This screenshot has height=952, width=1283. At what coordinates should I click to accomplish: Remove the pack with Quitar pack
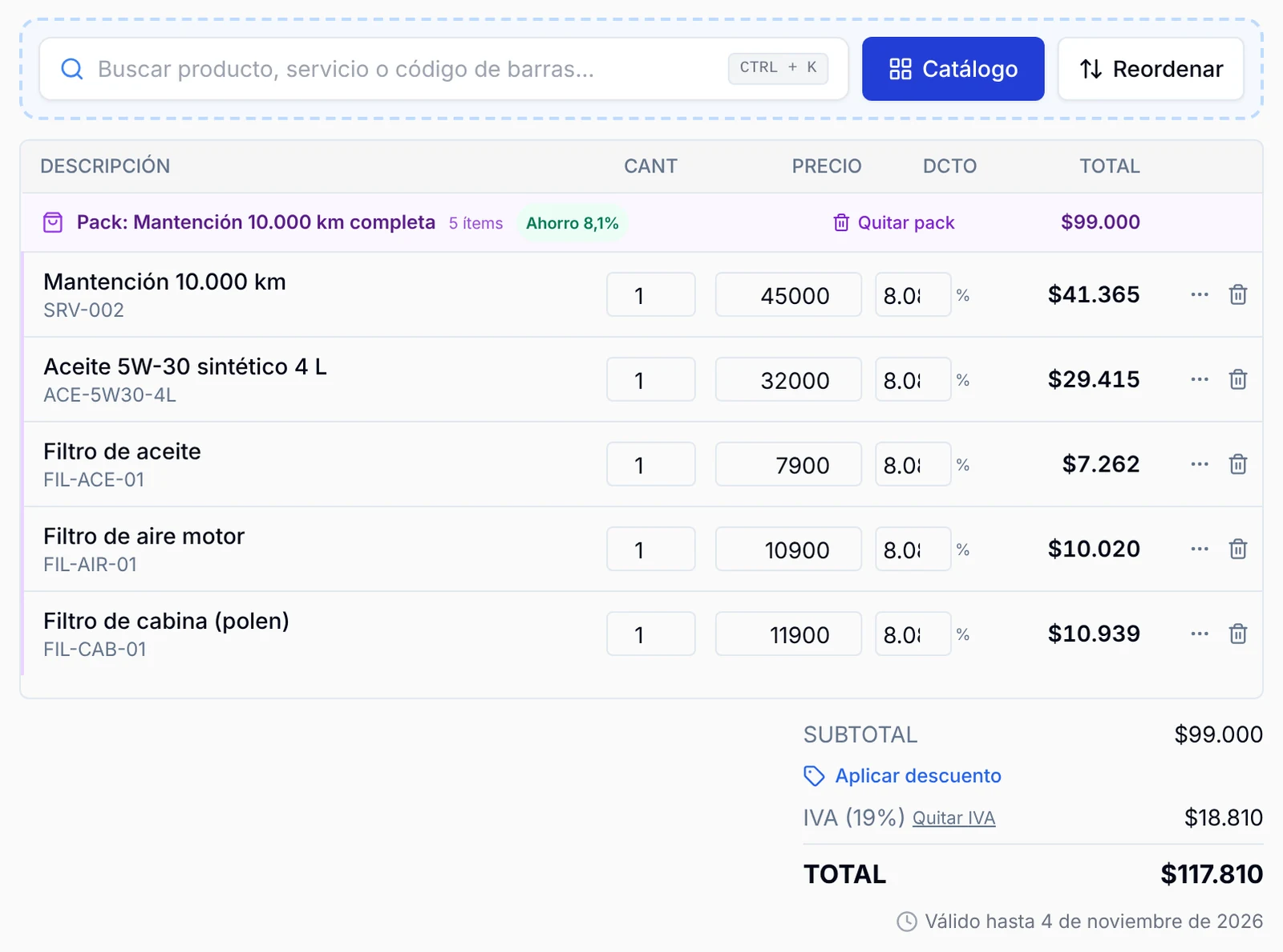click(x=894, y=222)
